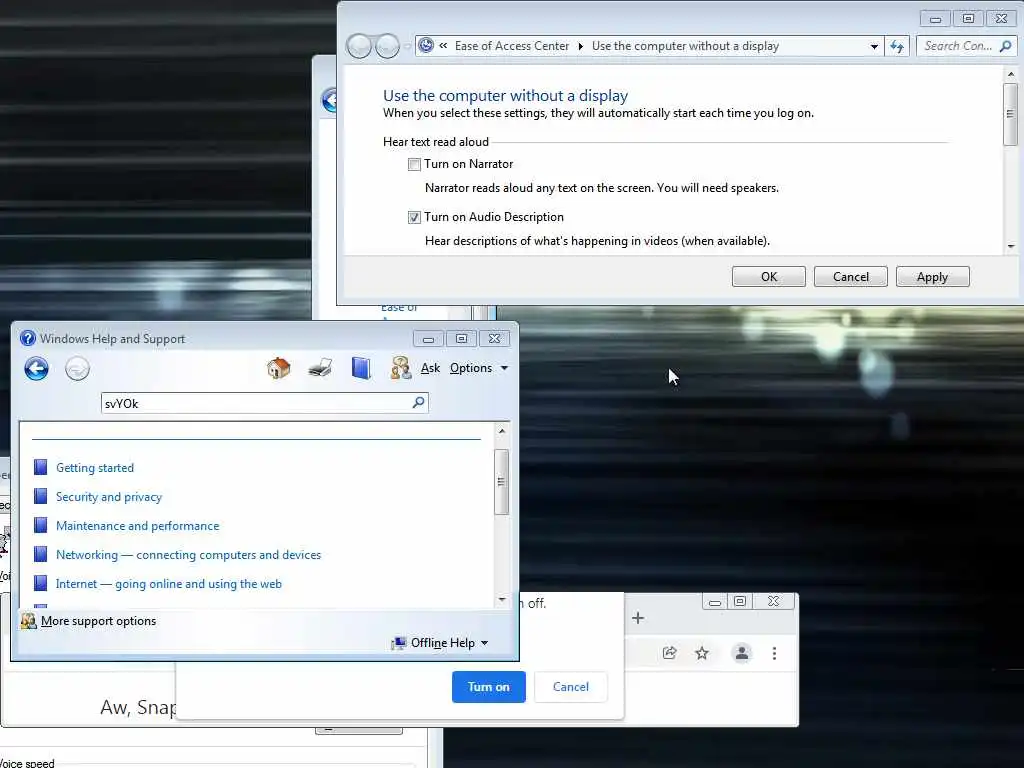Click back button in Ease of Access window
Screen dimensions: 1024x768
click(359, 46)
